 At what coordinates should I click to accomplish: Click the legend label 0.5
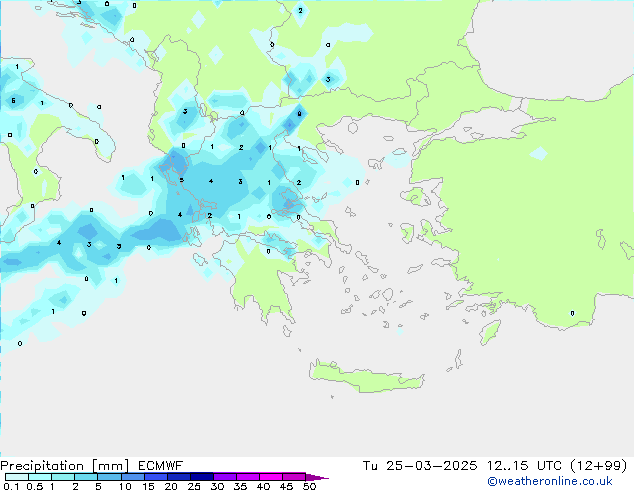click(x=35, y=486)
